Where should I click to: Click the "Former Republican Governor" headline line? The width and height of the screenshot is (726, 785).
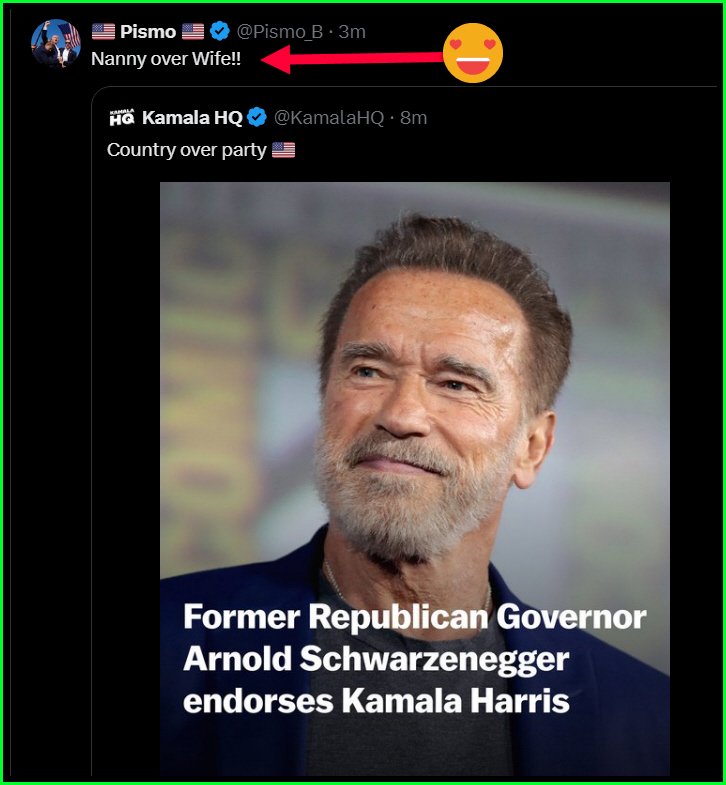tap(414, 617)
